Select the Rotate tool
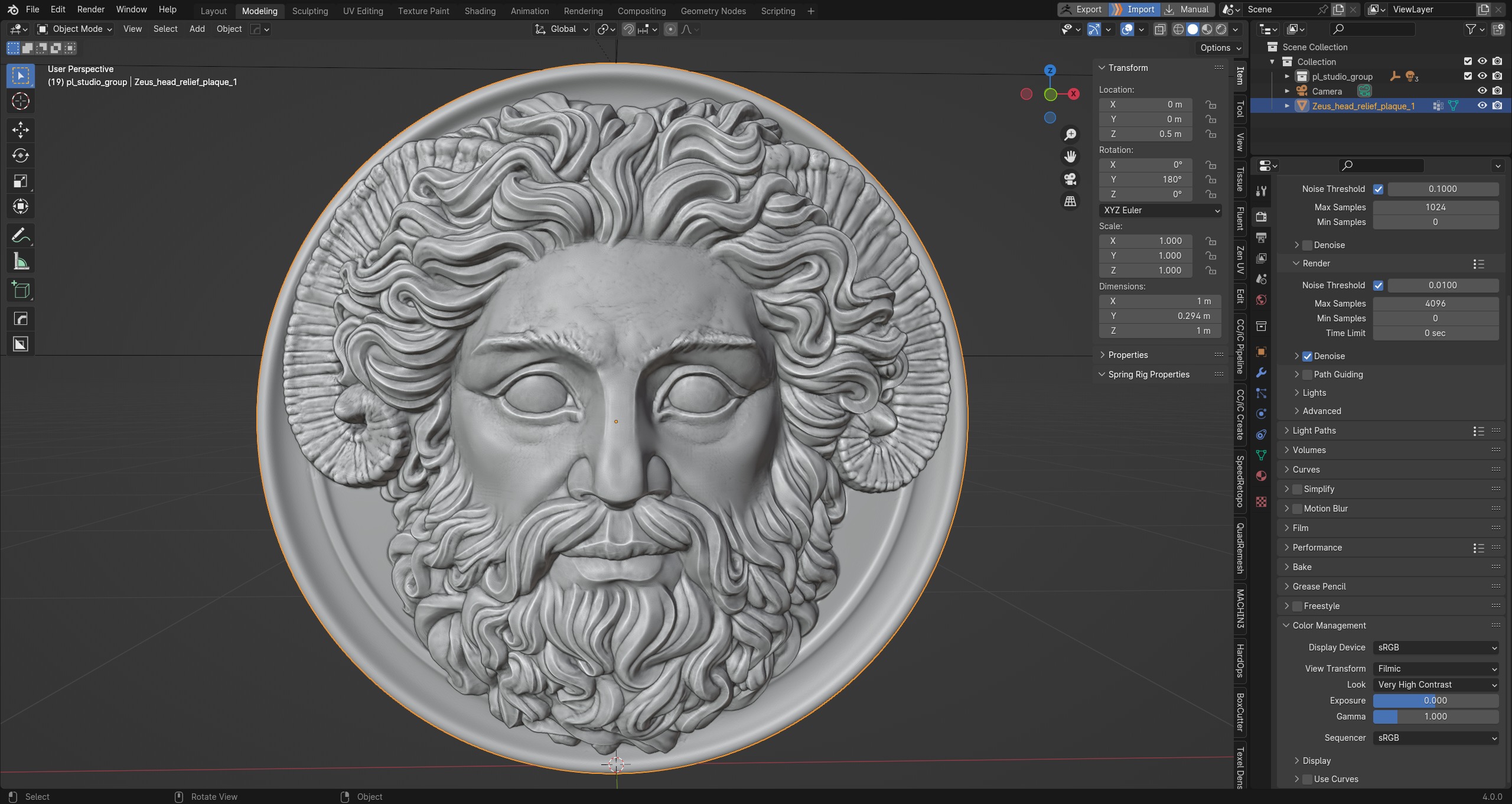Screen dimensions: 1512x804 21,155
